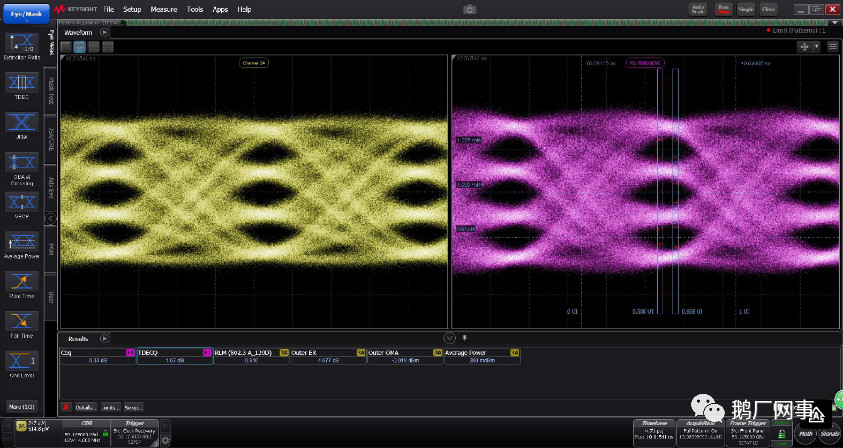Click the Auto Scale button

pos(699,9)
